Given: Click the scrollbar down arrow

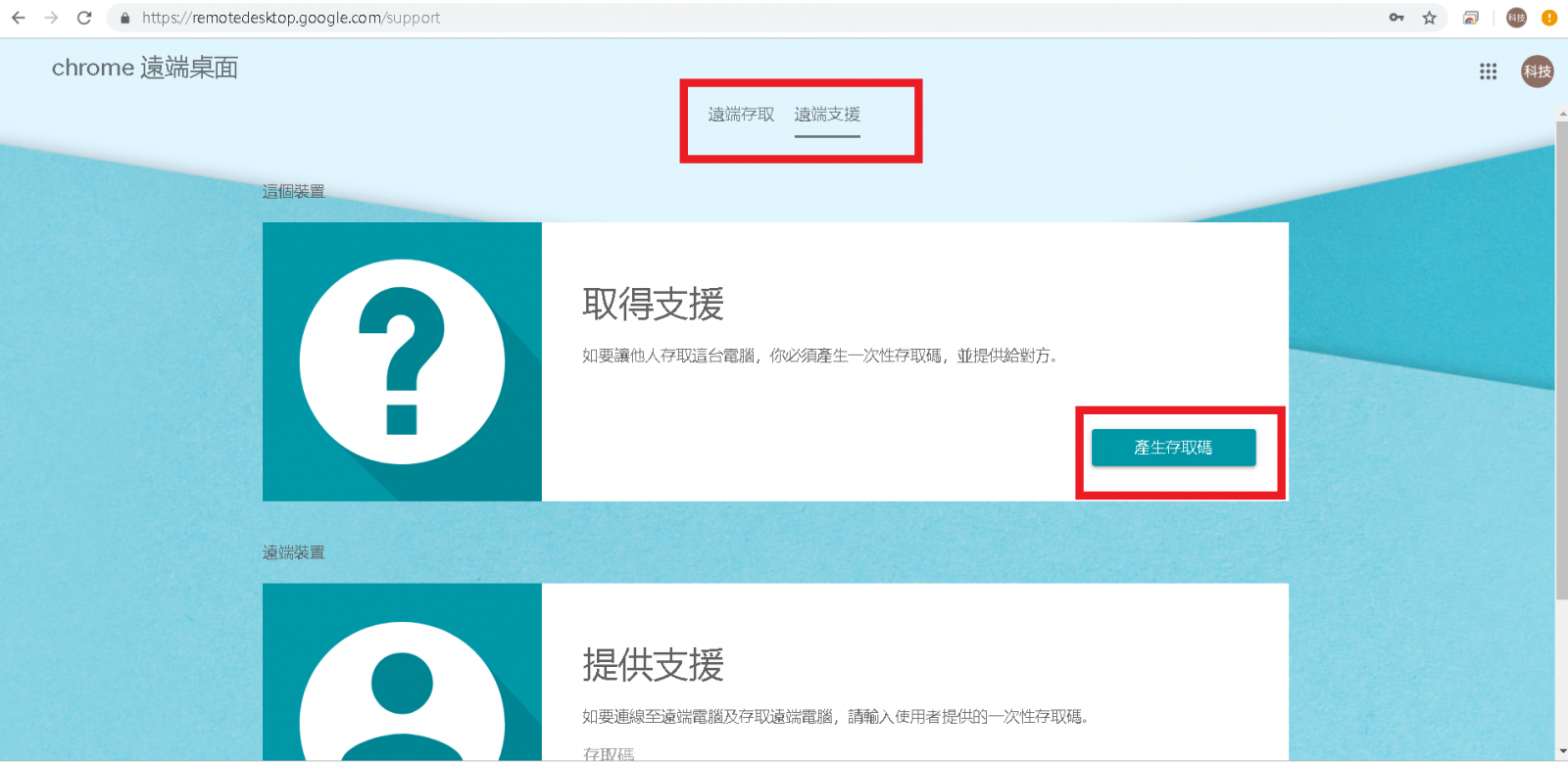Looking at the screenshot, I should click(1561, 752).
